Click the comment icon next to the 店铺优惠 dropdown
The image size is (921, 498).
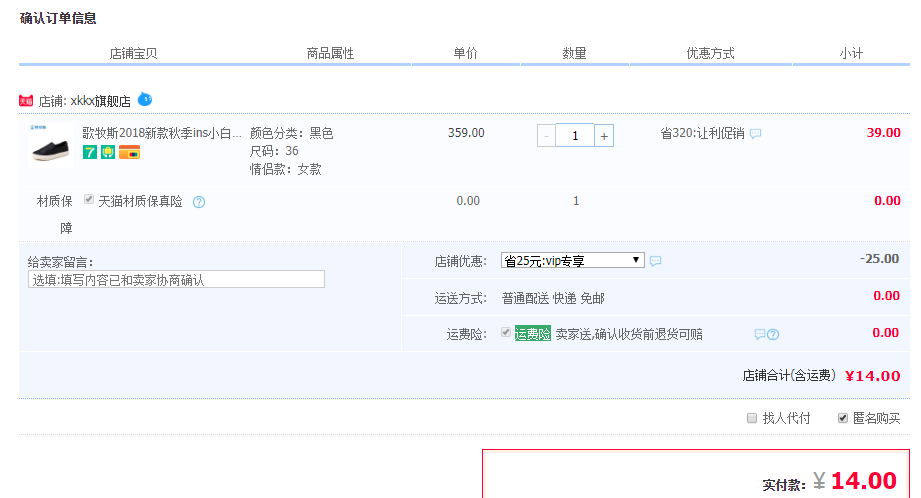point(655,261)
